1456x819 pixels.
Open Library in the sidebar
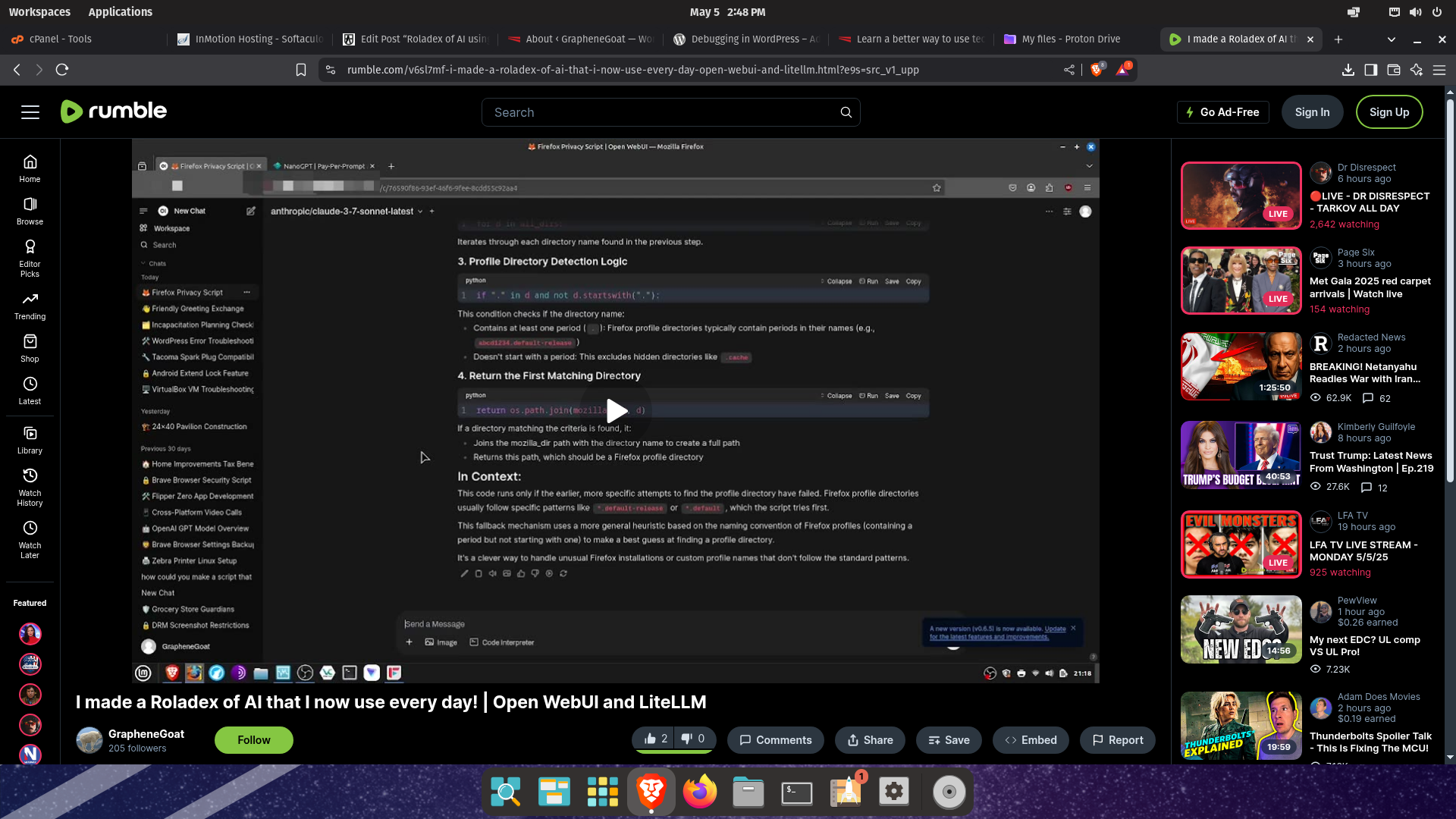tap(30, 441)
